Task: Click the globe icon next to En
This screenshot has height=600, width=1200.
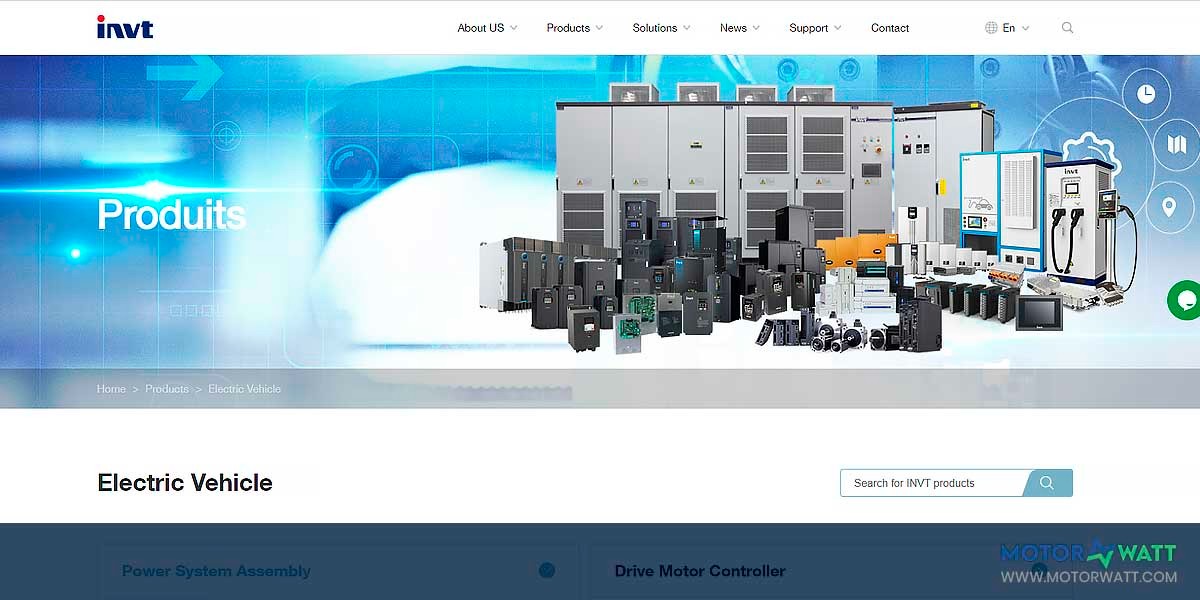Action: [989, 28]
